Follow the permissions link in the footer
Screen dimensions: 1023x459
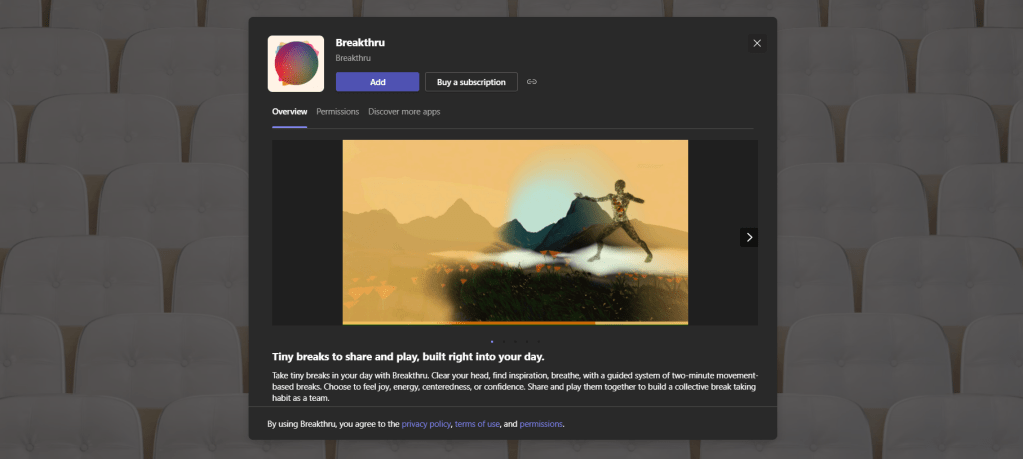coord(542,424)
